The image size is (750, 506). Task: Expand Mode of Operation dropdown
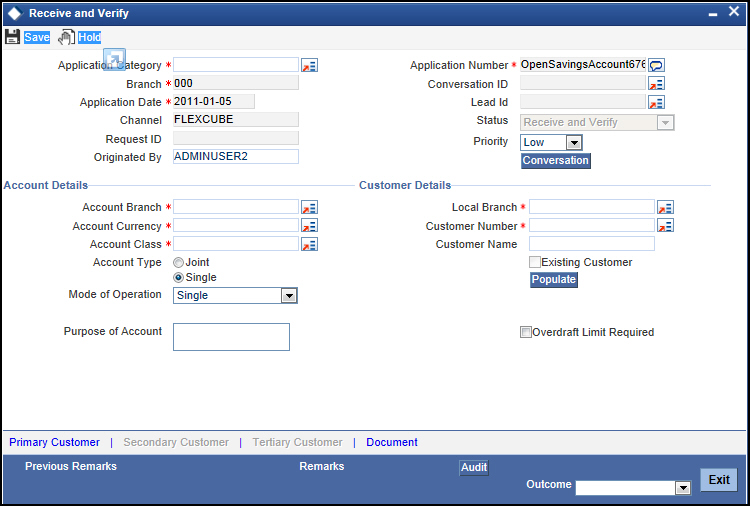coord(288,296)
